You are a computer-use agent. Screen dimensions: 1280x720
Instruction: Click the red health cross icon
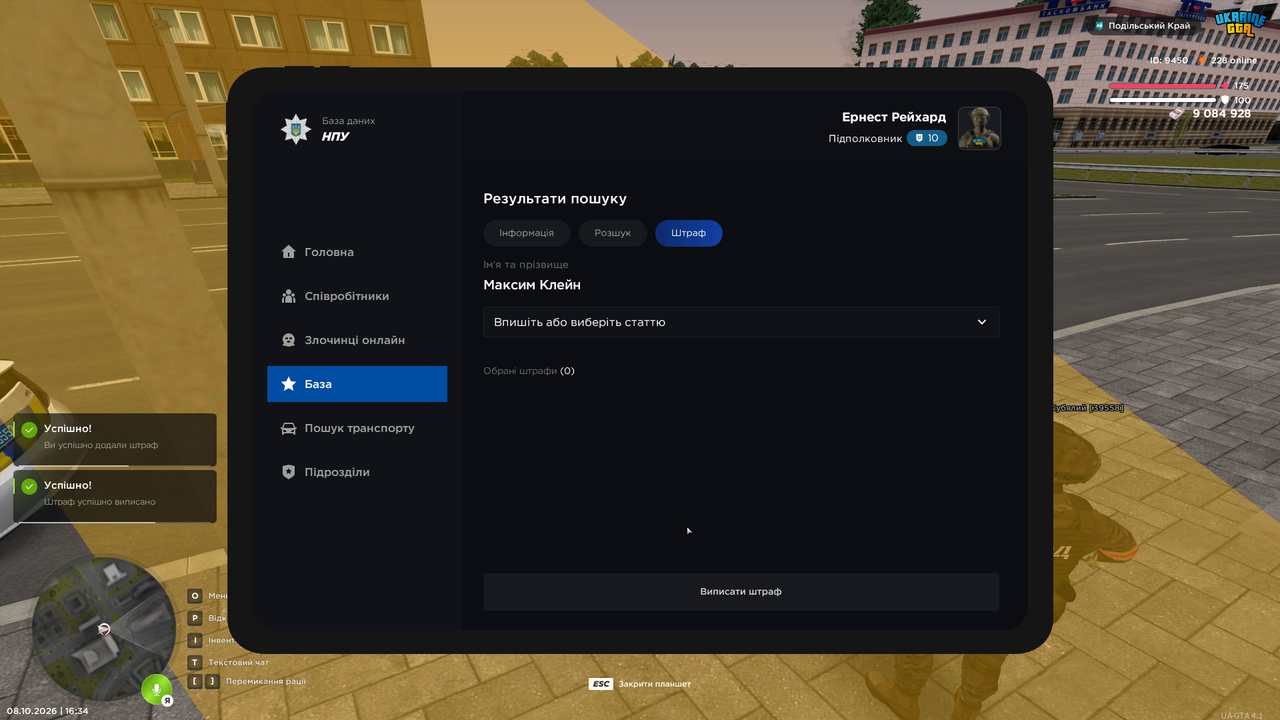tap(1225, 86)
